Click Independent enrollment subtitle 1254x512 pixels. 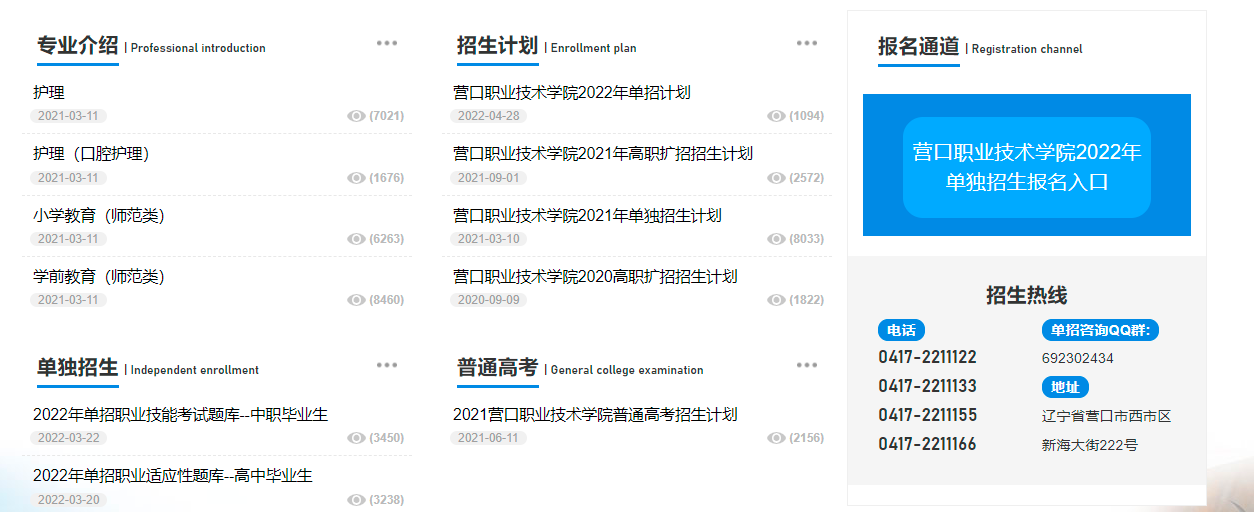(195, 370)
